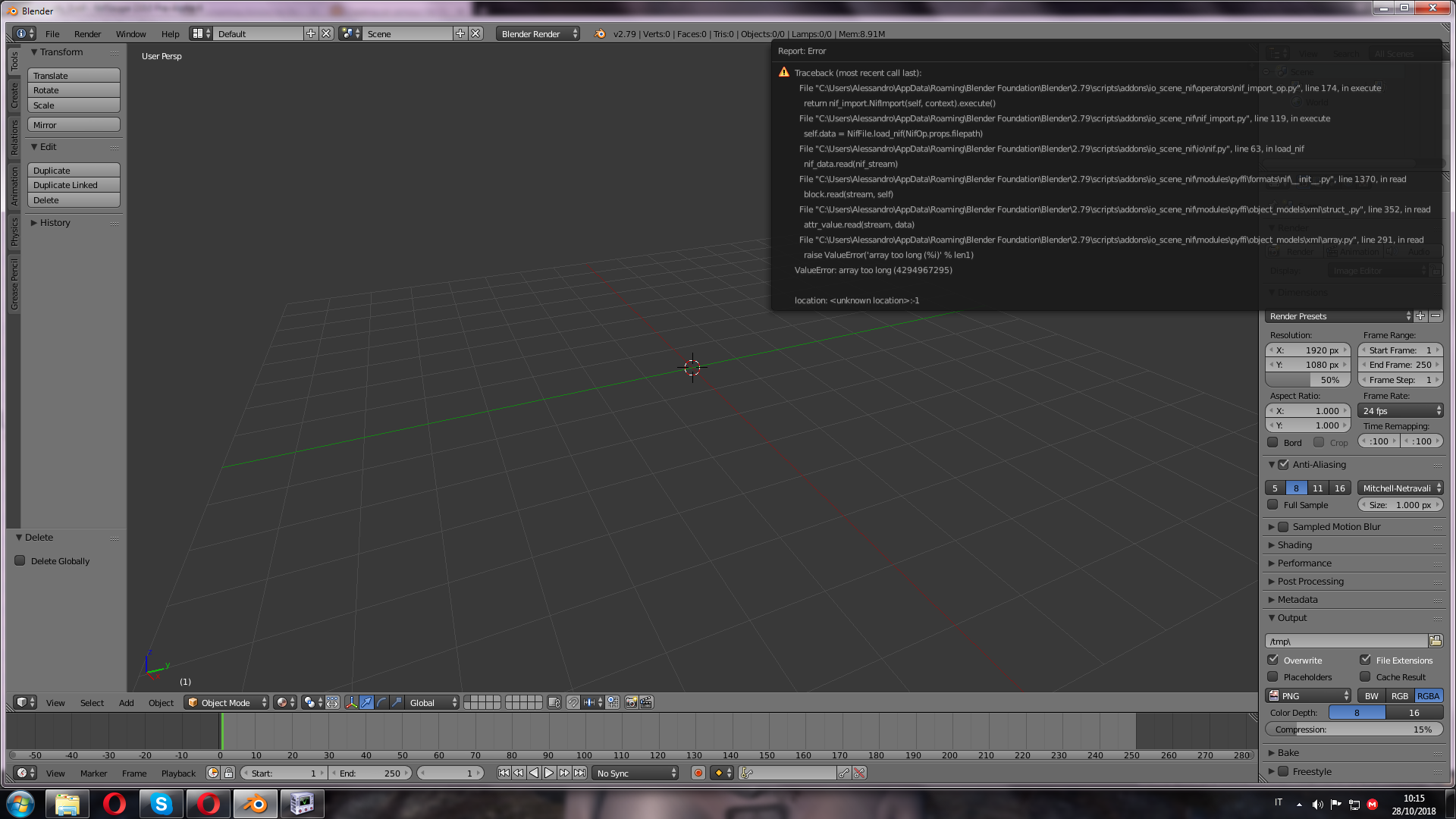This screenshot has height=819, width=1456.
Task: Delete the Default screen layout with X icon
Action: 326,33
